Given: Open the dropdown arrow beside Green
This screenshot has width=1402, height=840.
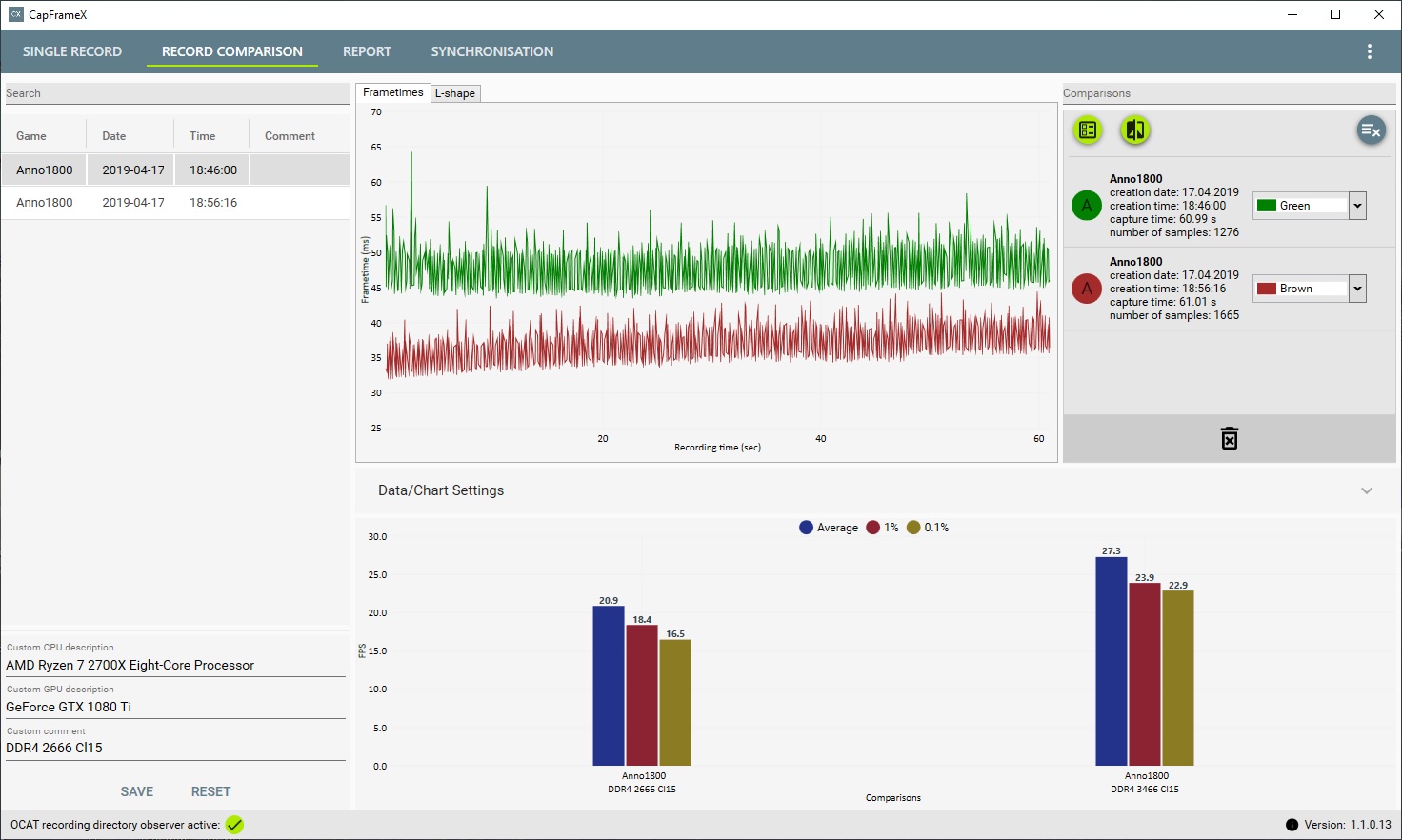Looking at the screenshot, I should 1357,206.
